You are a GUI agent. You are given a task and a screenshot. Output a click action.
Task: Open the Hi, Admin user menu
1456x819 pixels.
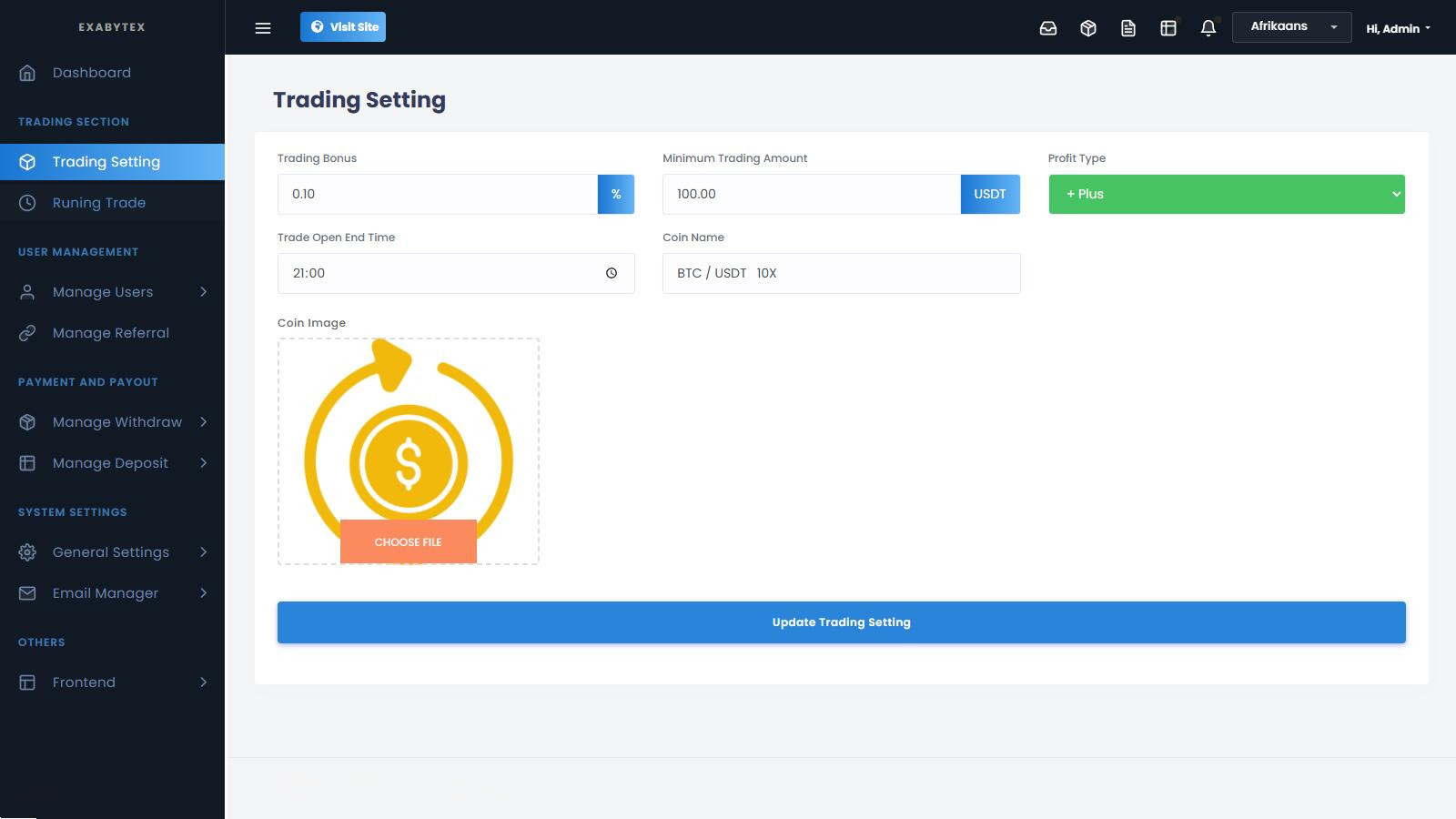tap(1398, 28)
